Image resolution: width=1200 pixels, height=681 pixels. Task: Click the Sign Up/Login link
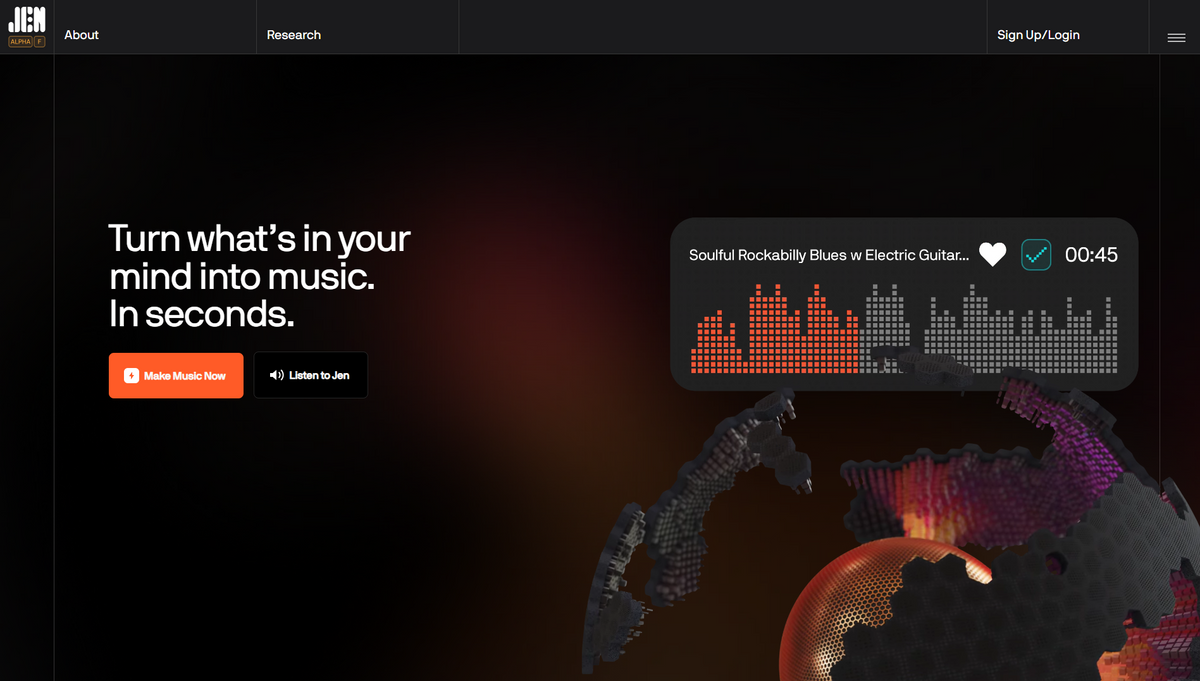[1038, 35]
